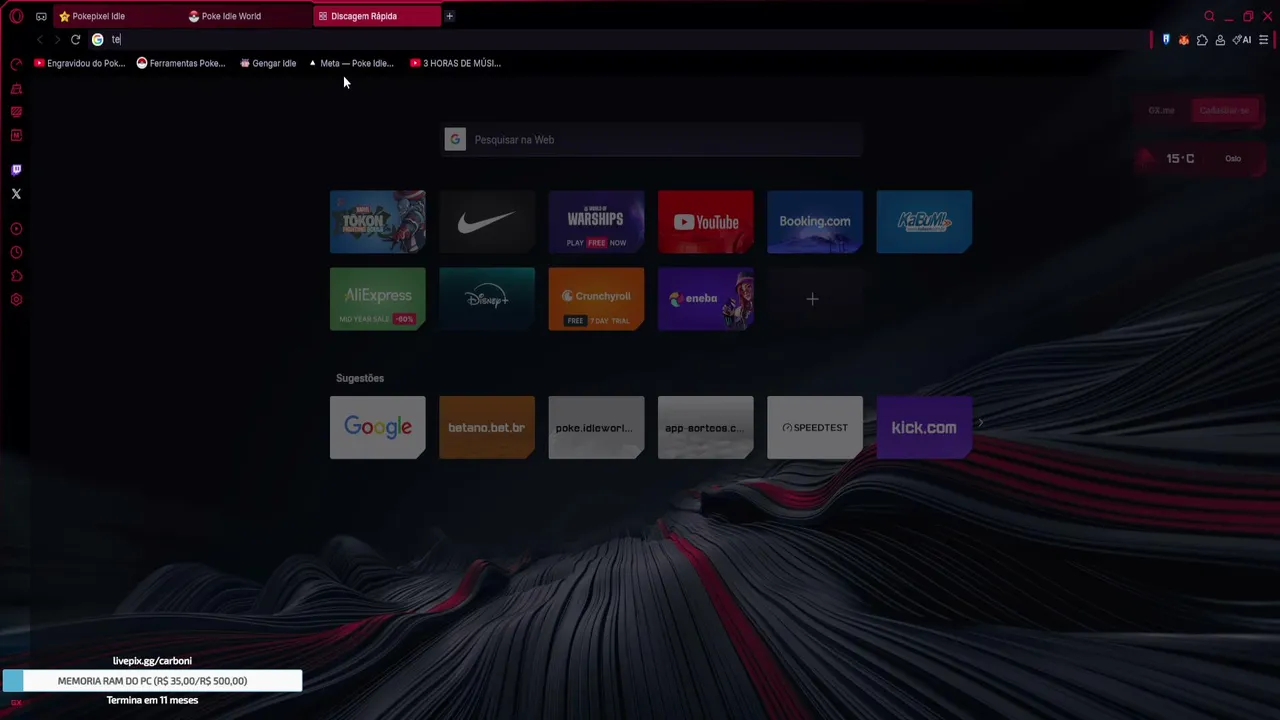Select the Discagem Rápida tab
This screenshot has width=1280, height=720.
377,16
